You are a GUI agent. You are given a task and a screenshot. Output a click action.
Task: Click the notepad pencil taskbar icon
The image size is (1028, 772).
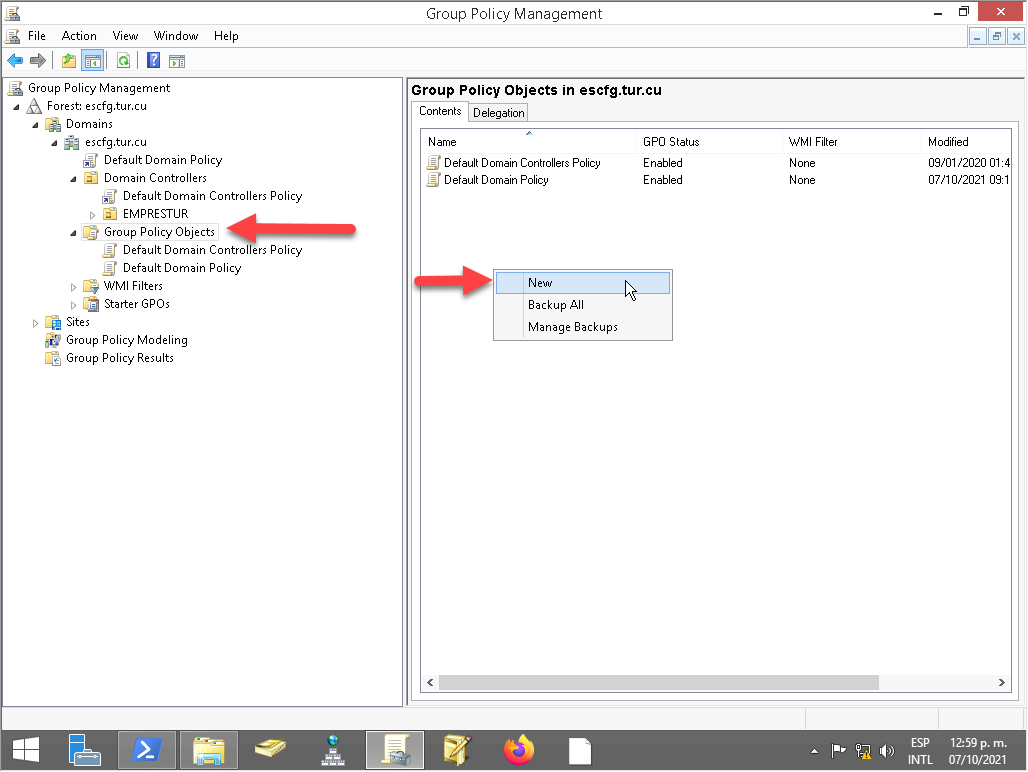tap(456, 750)
